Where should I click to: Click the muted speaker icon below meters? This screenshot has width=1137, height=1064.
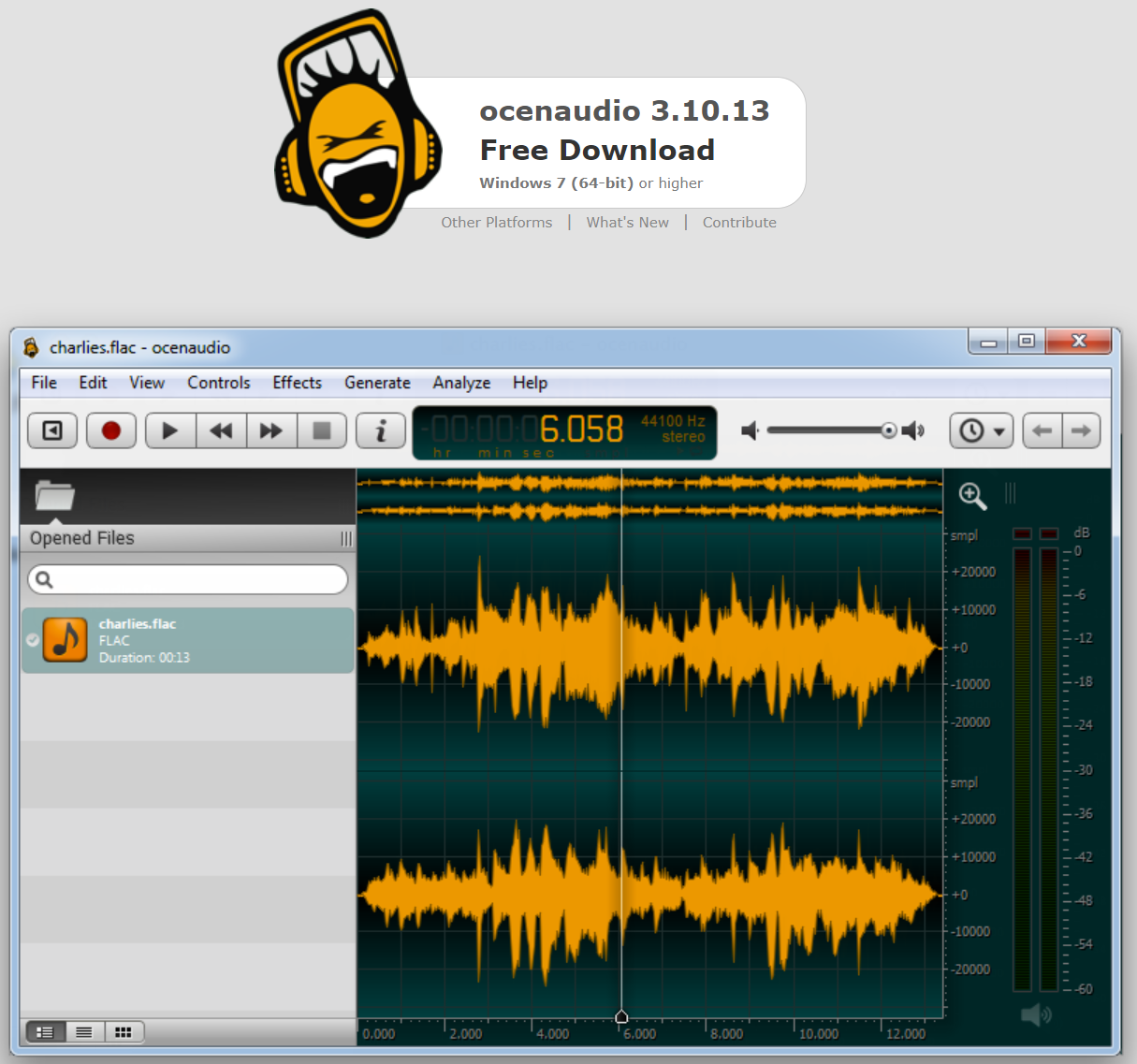1036,1014
